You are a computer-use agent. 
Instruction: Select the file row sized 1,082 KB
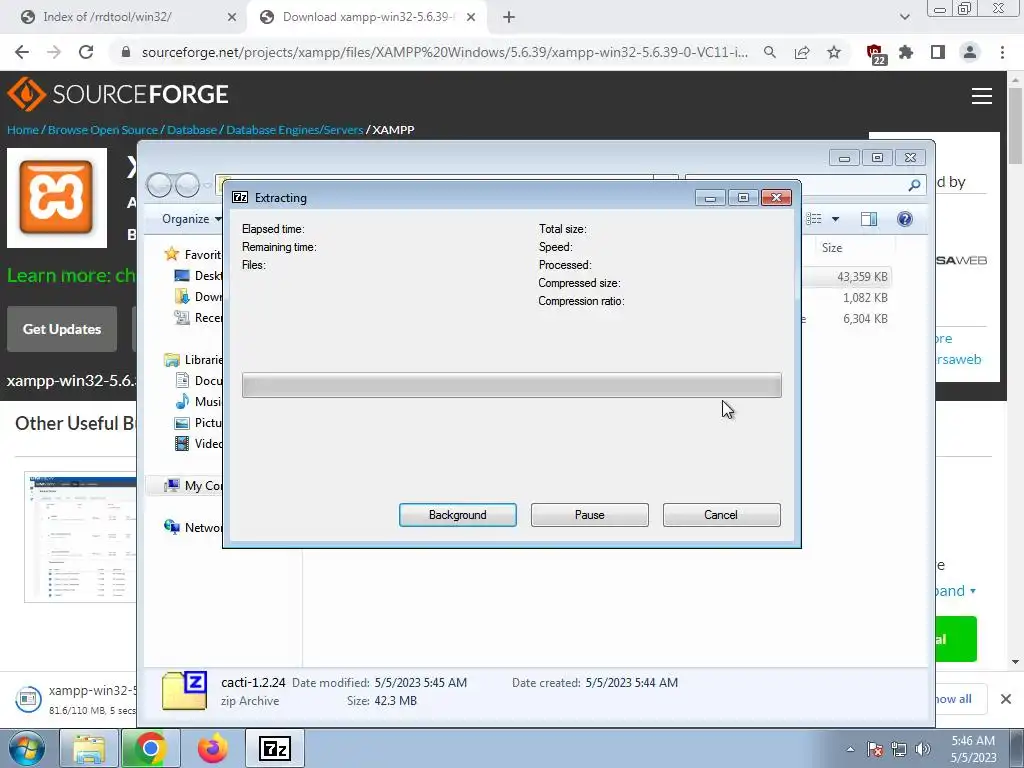click(847, 298)
